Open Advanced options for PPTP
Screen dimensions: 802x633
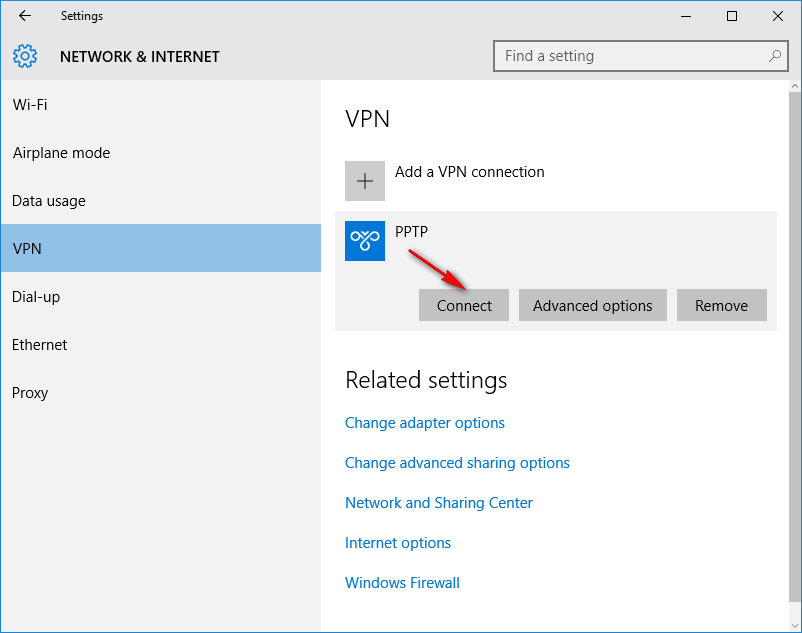click(x=592, y=306)
